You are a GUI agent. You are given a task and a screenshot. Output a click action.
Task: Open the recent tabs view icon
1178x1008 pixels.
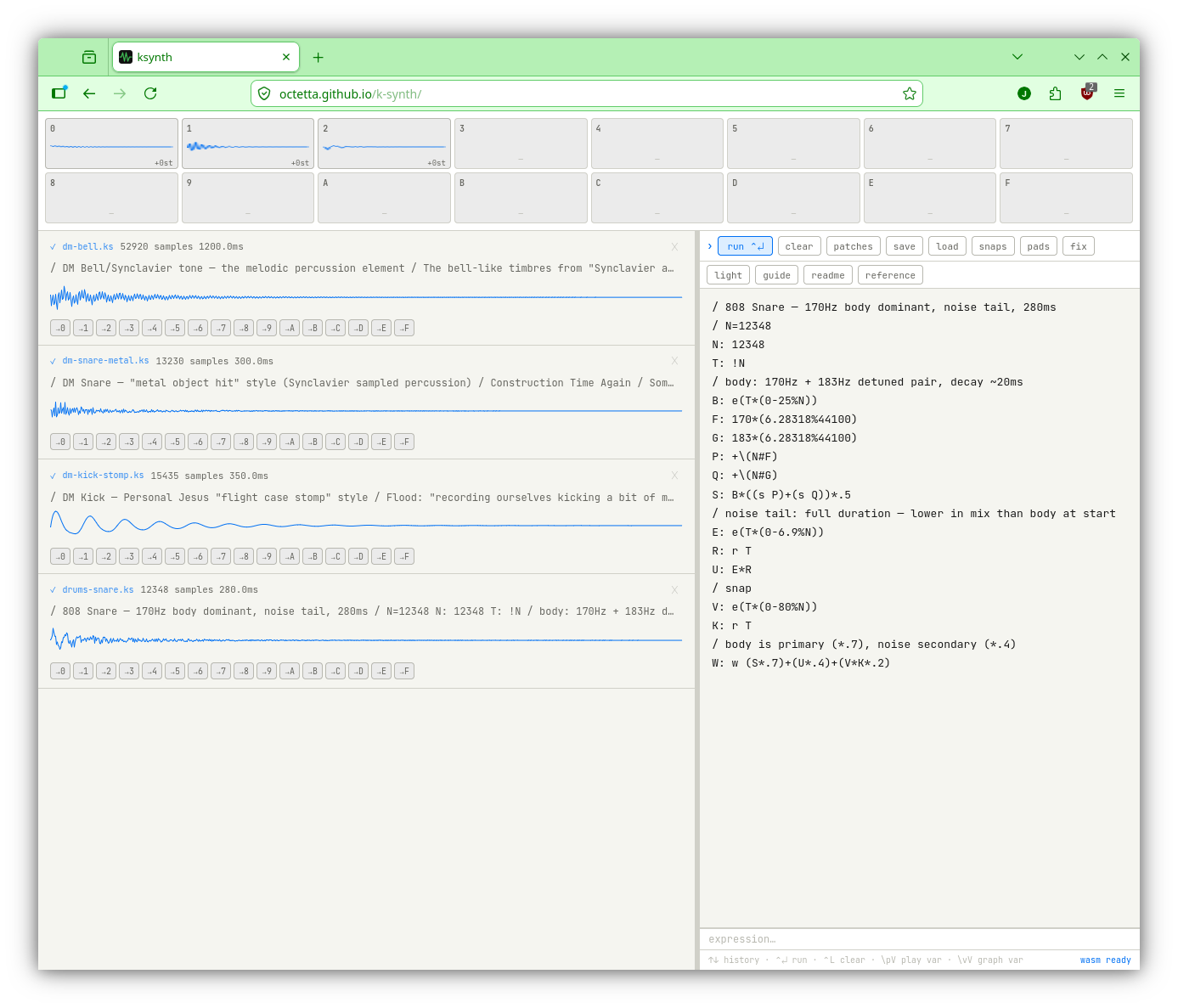click(89, 57)
